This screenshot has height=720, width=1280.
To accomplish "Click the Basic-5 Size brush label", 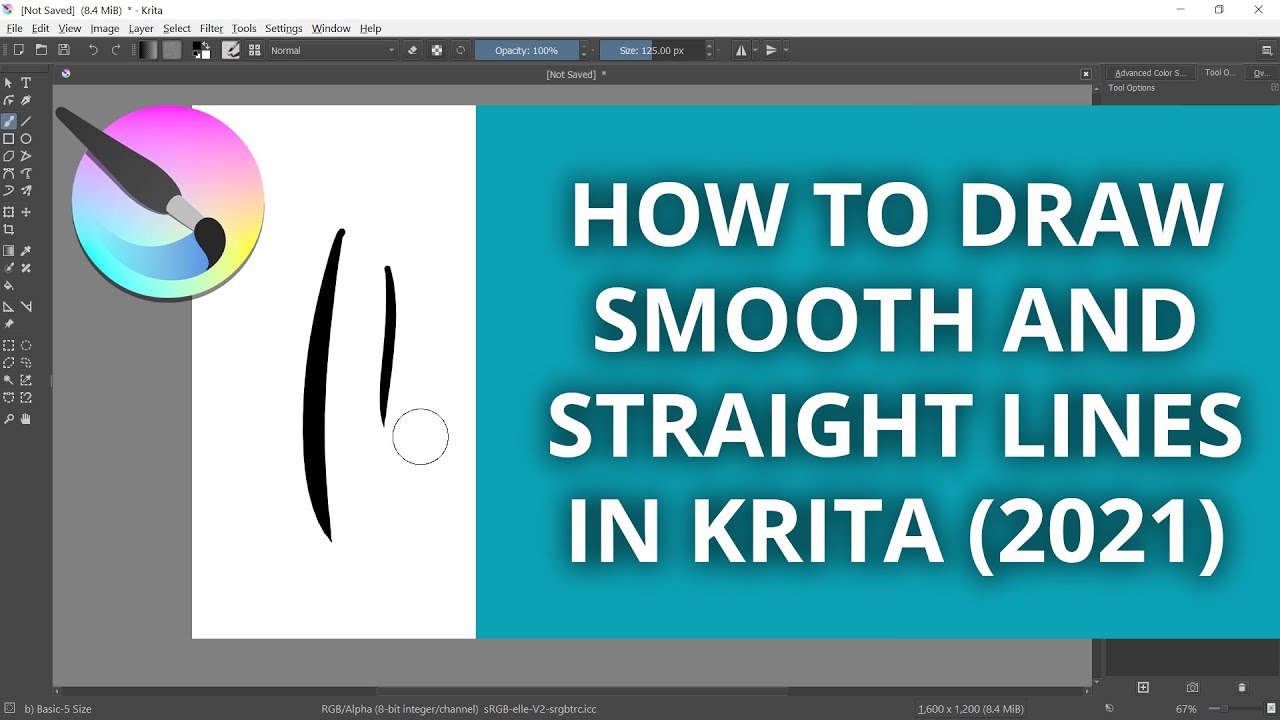I will [57, 709].
